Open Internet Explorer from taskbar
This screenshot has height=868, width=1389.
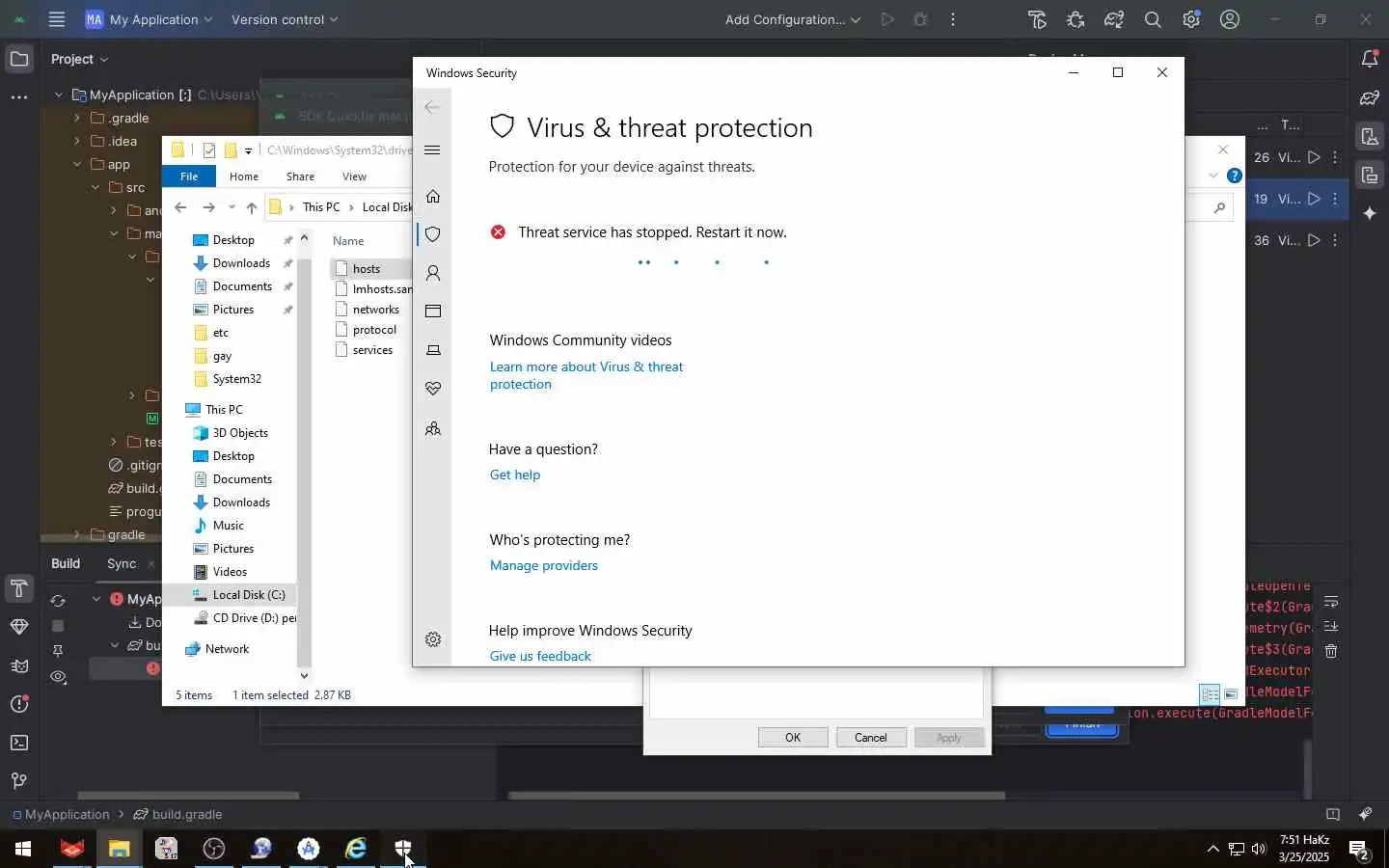point(356,849)
